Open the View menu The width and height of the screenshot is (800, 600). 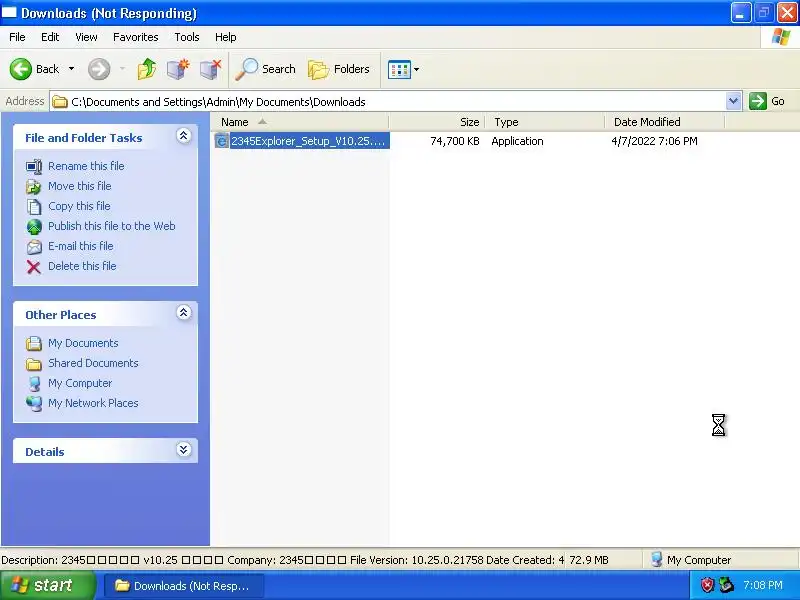pyautogui.click(x=86, y=37)
